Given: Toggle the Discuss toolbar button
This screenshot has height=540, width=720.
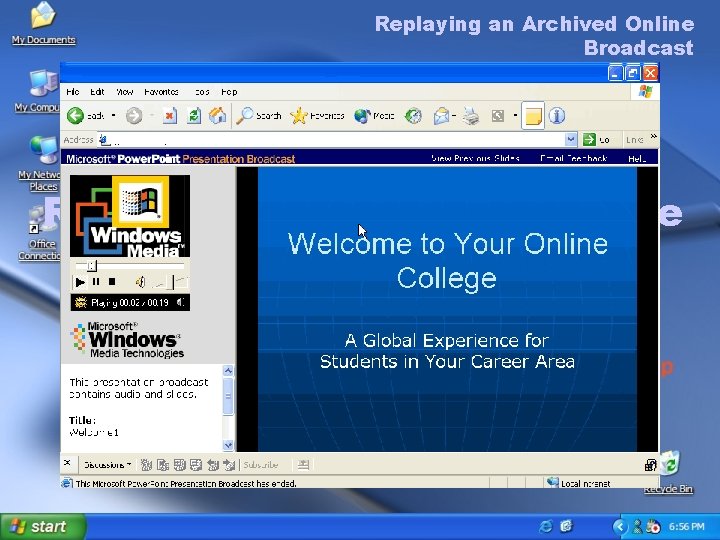Looking at the screenshot, I should (532, 116).
